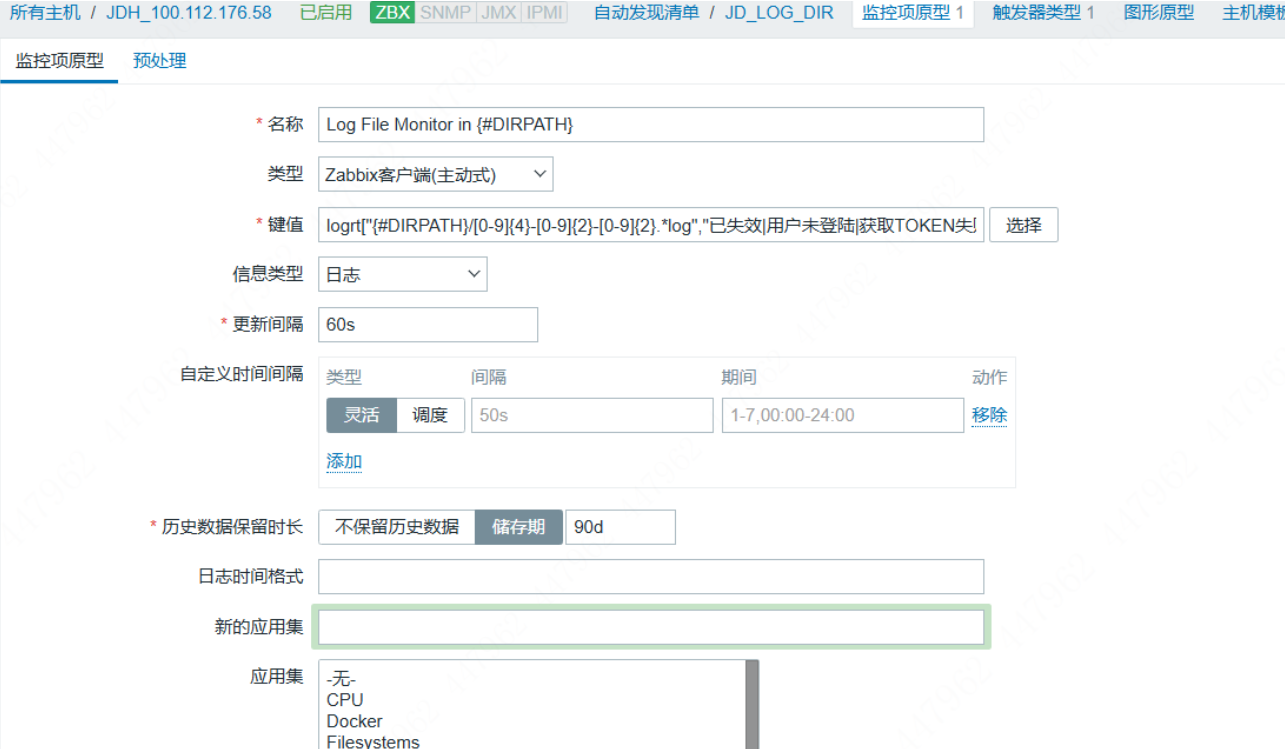Viewport: 1285px width, 749px height.
Task: Click the ZBX availability badge
Action: [392, 13]
